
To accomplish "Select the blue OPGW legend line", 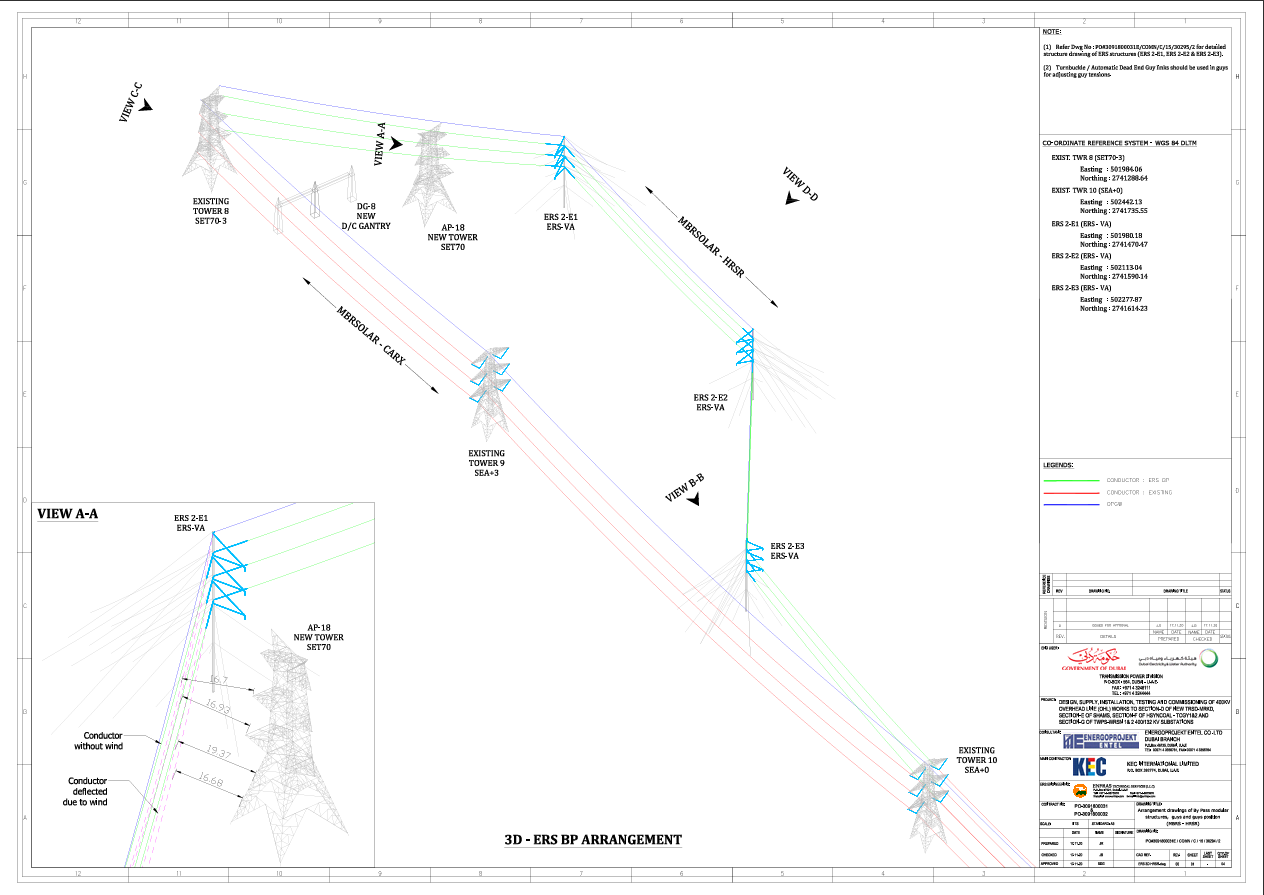I will [1072, 505].
